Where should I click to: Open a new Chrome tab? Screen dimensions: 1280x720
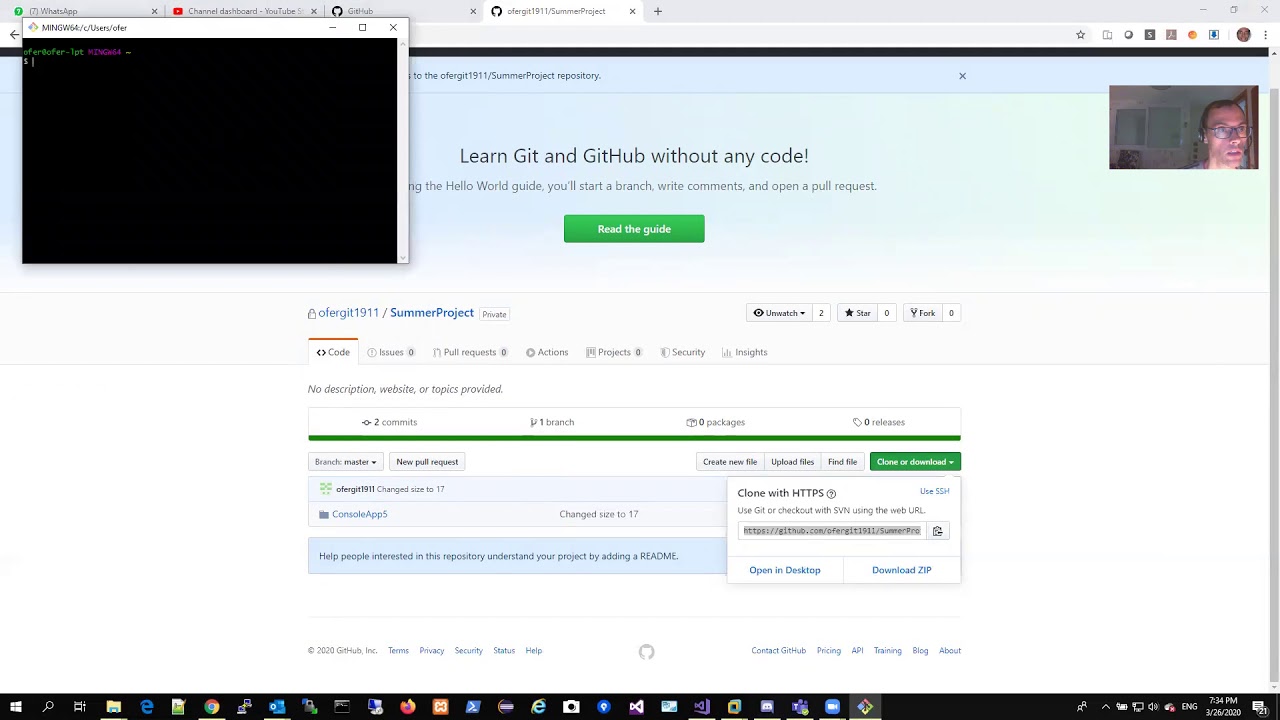[657, 11]
